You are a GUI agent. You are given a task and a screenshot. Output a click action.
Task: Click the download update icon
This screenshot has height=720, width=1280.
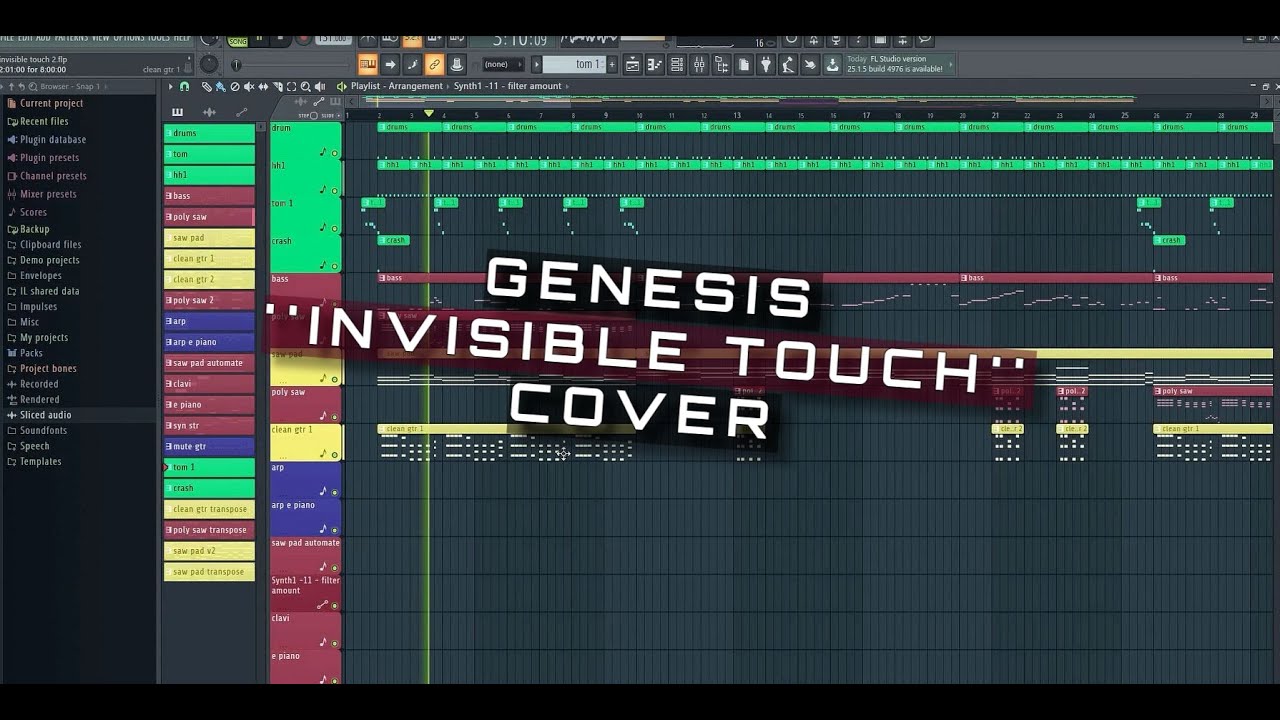pos(832,64)
